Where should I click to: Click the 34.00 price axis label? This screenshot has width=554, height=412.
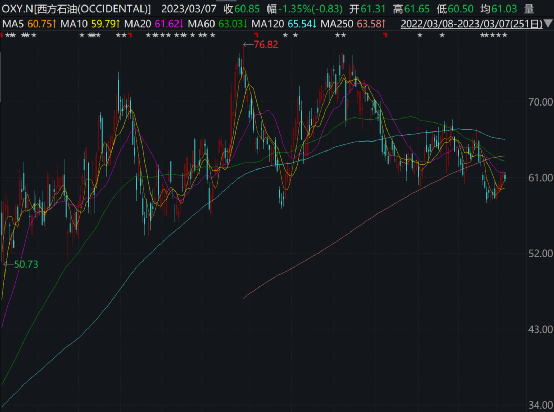tap(541, 405)
